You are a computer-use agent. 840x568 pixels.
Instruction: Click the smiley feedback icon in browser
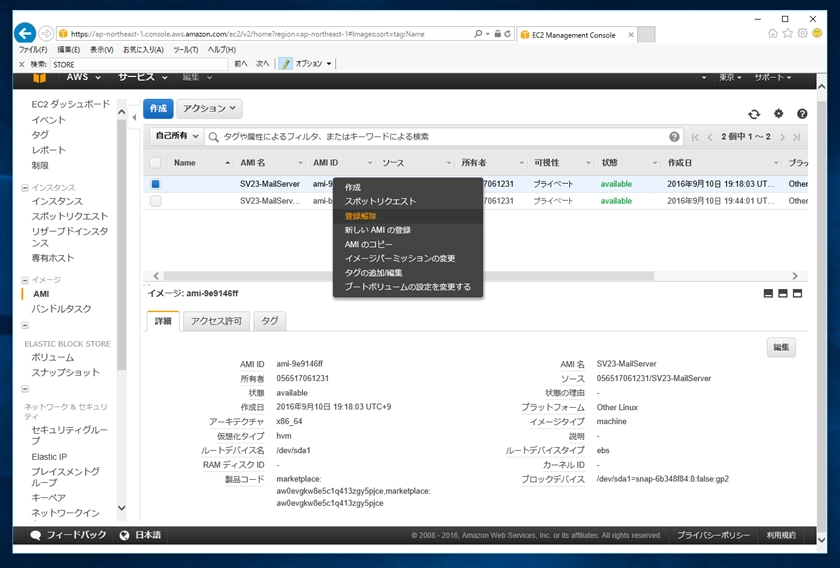[817, 33]
